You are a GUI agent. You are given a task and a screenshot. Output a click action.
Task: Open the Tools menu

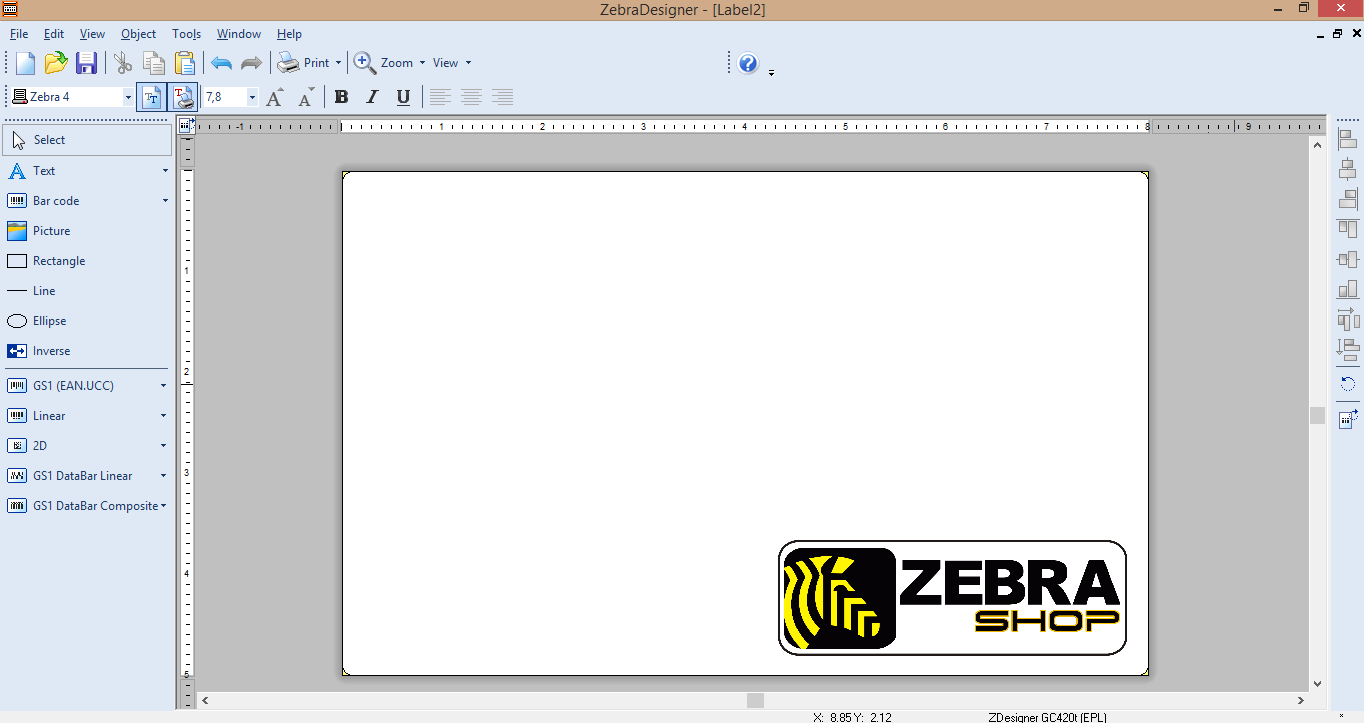186,33
